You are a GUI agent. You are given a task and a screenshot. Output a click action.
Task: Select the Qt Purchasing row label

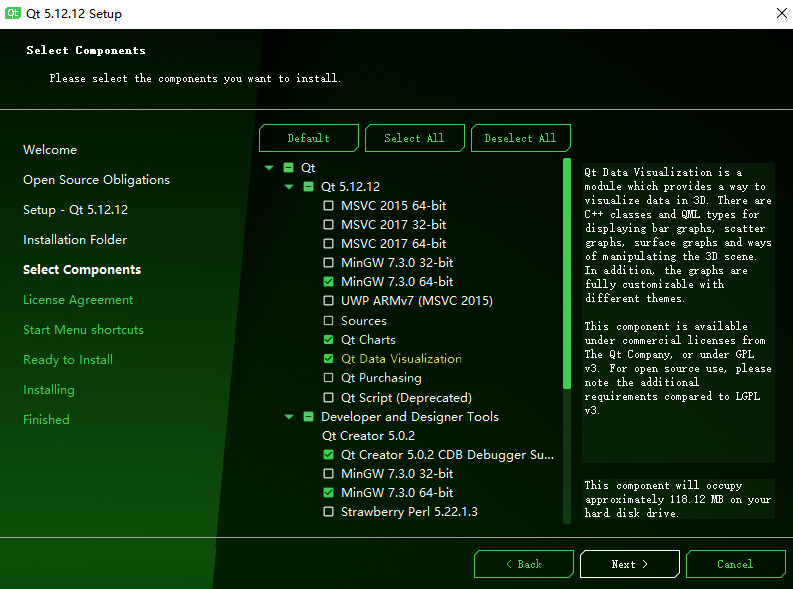click(381, 378)
